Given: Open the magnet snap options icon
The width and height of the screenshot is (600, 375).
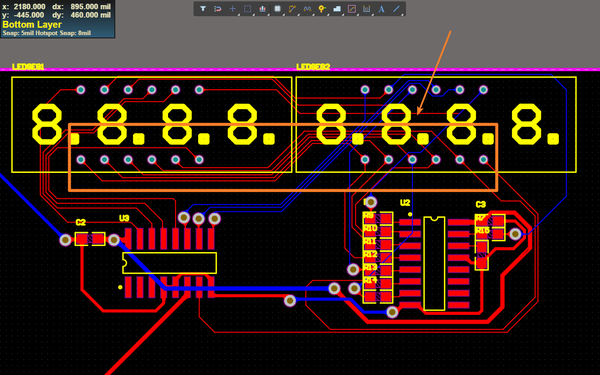Looking at the screenshot, I should 218,9.
